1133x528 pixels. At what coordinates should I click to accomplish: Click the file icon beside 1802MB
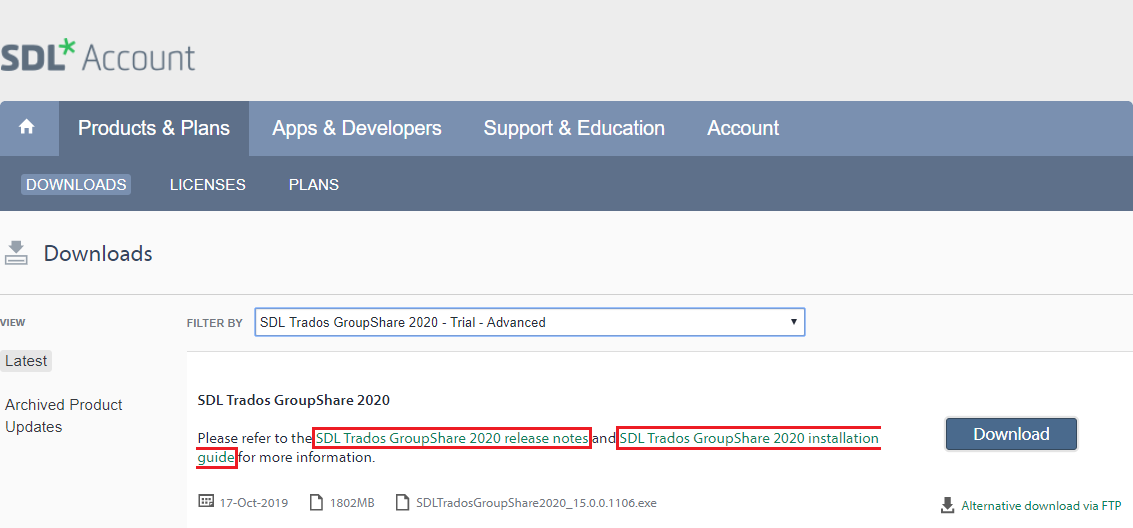point(316,502)
